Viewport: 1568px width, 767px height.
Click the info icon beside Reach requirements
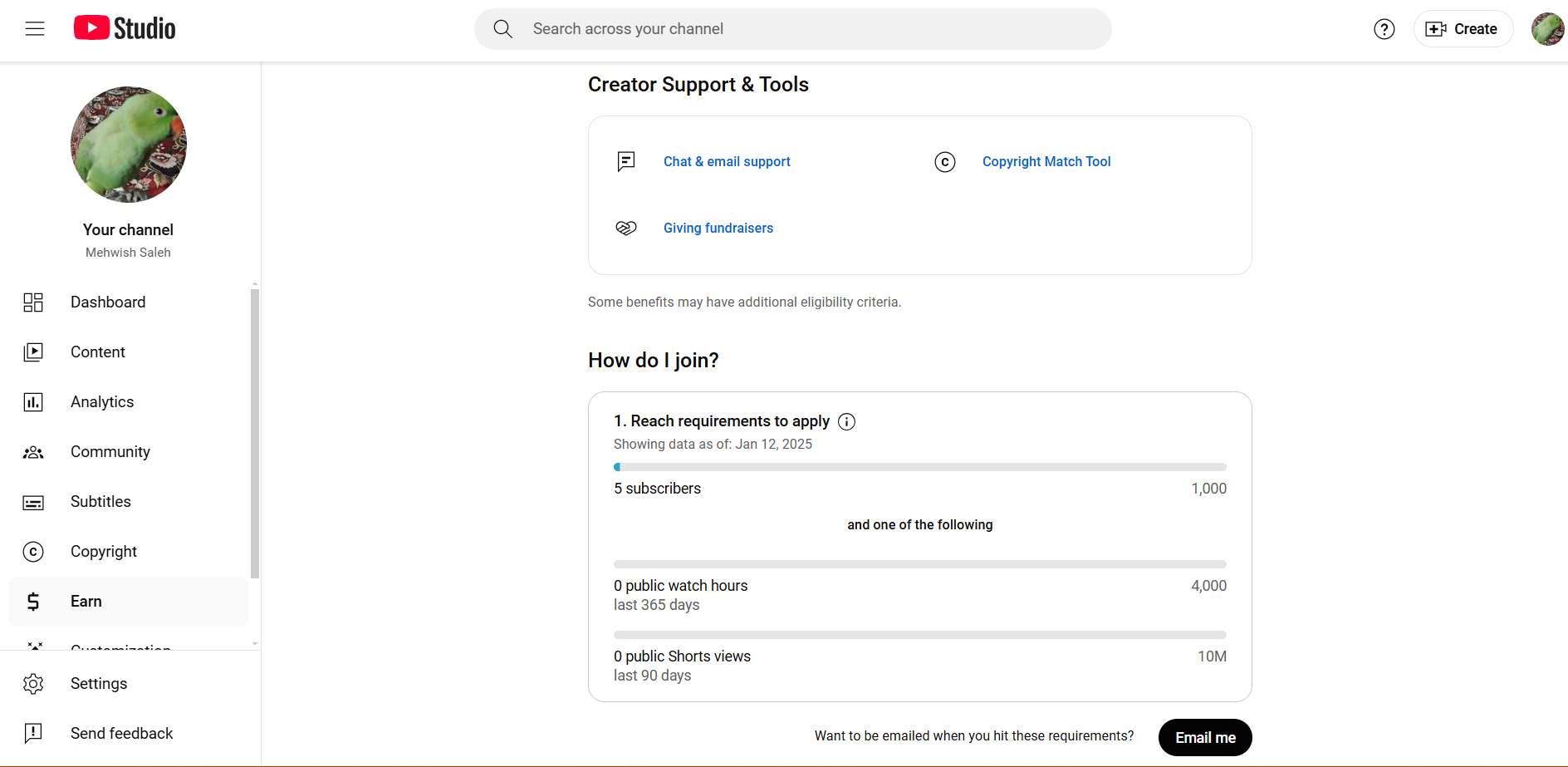click(846, 421)
